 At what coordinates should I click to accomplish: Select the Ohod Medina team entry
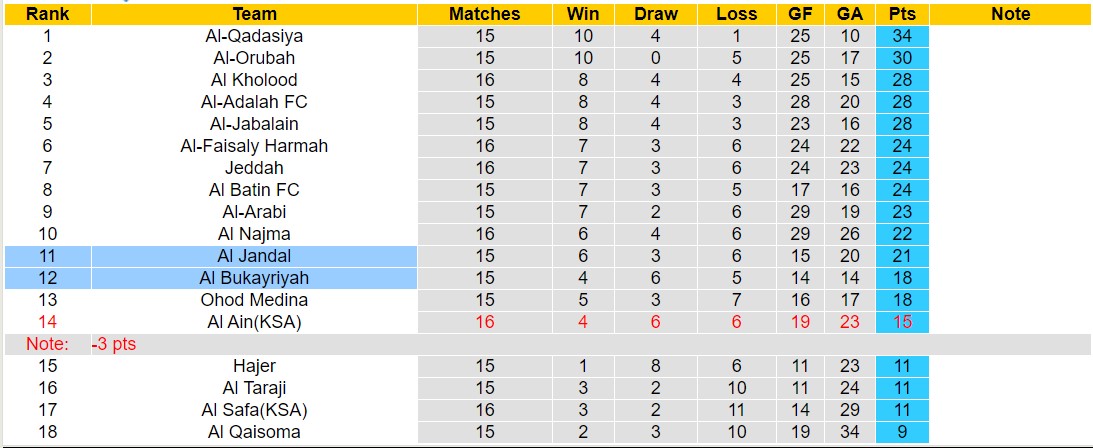tap(254, 300)
